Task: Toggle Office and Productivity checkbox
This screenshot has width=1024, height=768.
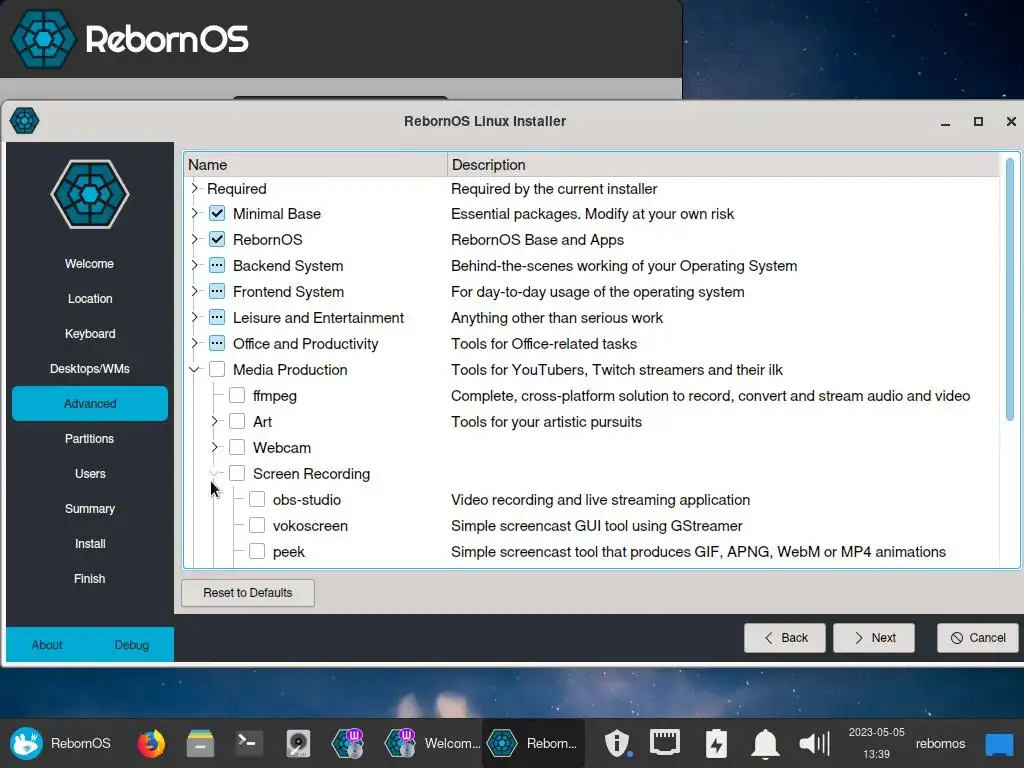Action: pyautogui.click(x=217, y=344)
